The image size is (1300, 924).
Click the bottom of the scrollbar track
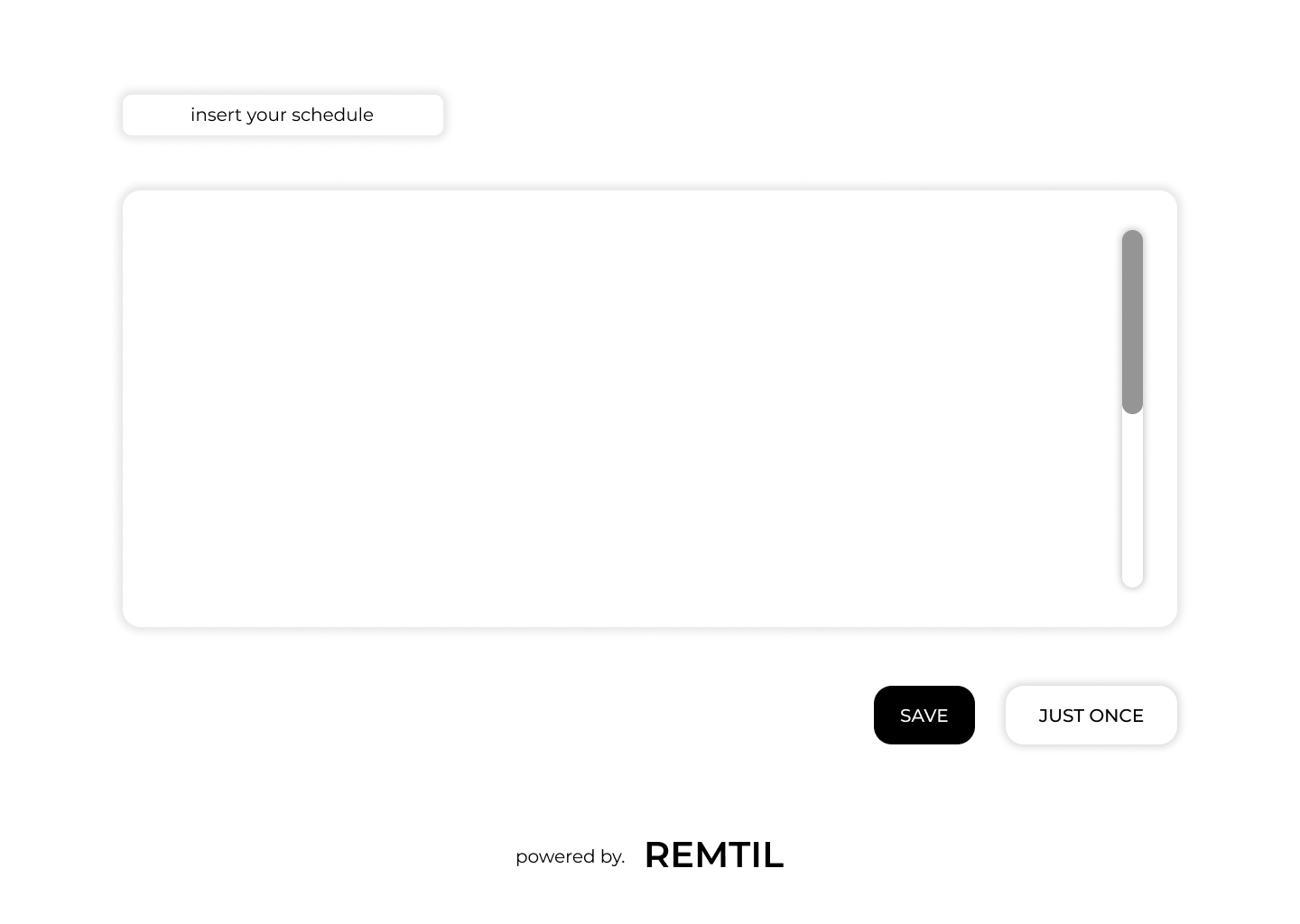(x=1132, y=577)
